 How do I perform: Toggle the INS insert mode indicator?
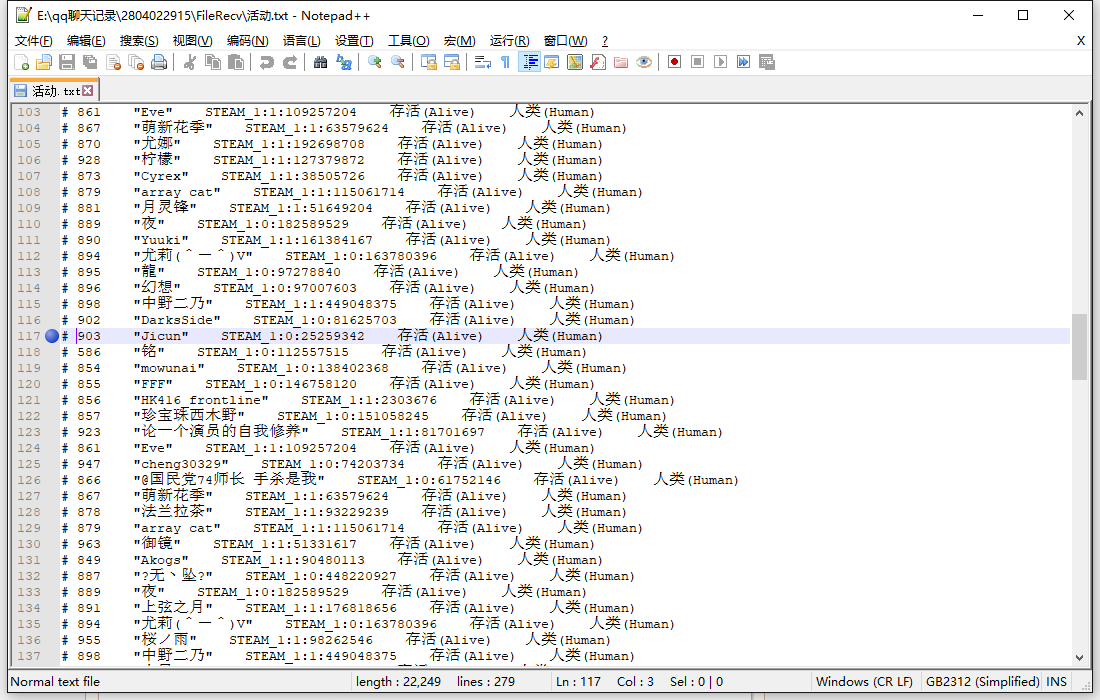click(1057, 682)
